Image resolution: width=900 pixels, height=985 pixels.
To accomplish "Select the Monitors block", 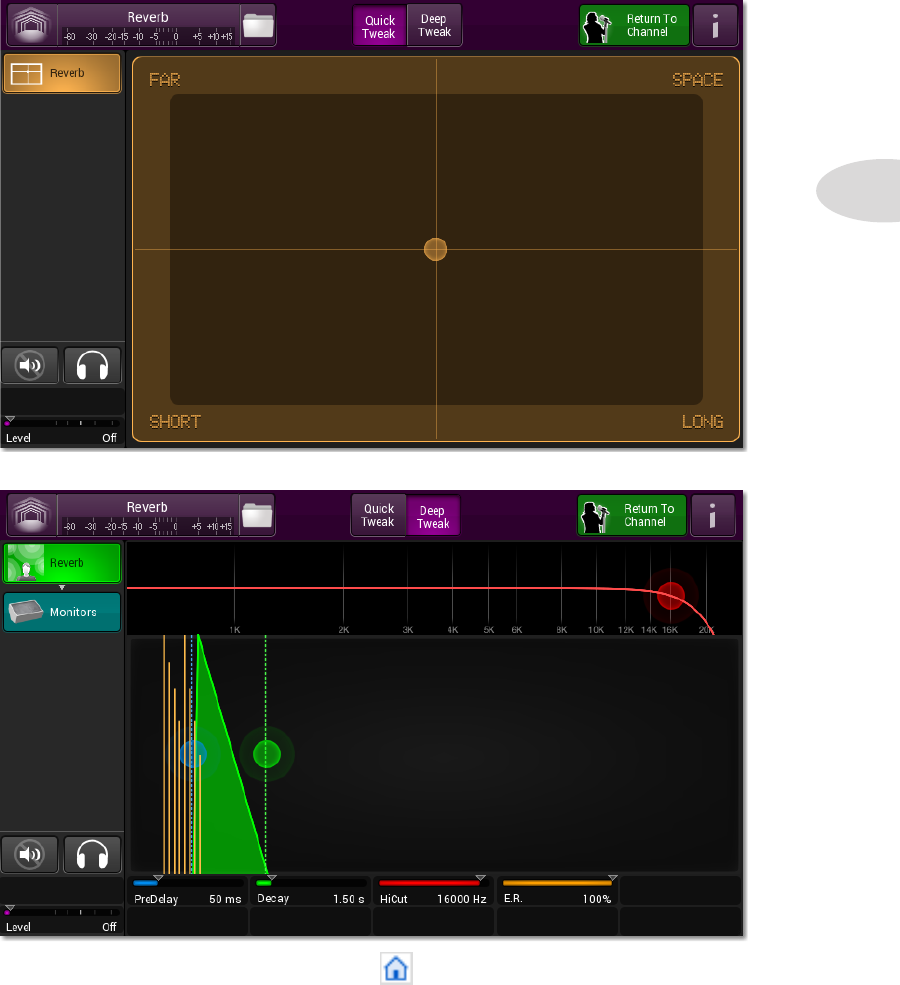I will point(62,612).
